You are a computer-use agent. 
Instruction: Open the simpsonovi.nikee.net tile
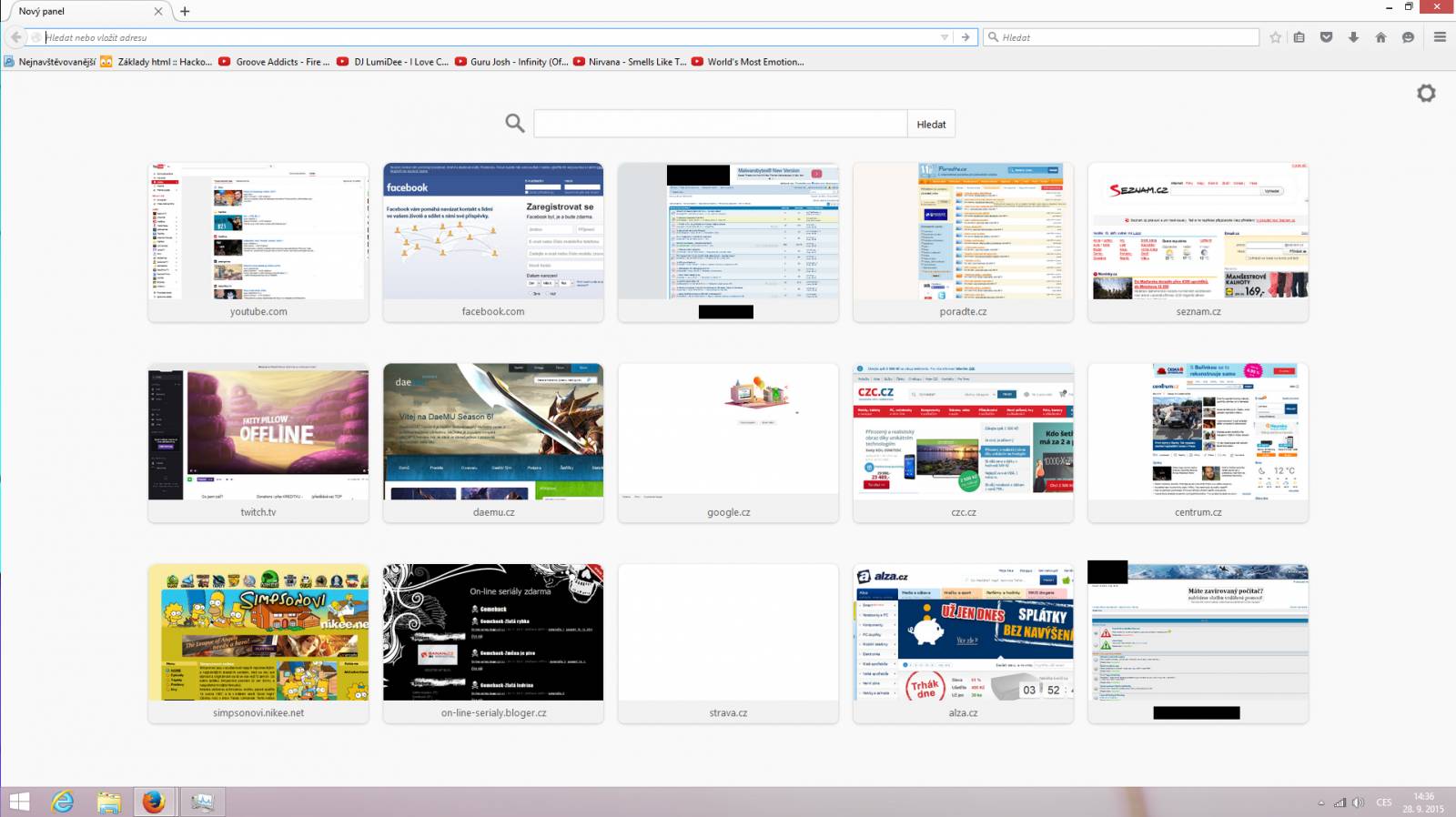[258, 643]
